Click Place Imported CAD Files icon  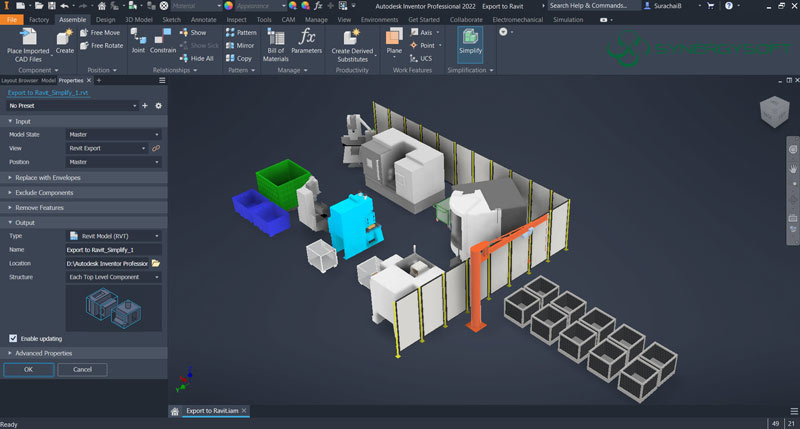28,37
